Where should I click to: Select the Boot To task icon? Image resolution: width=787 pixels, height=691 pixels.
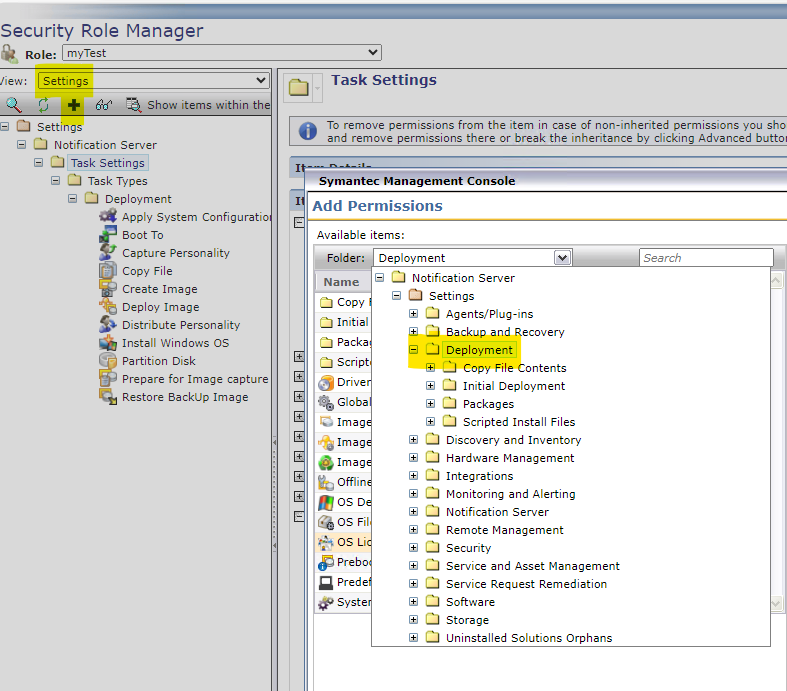107,235
